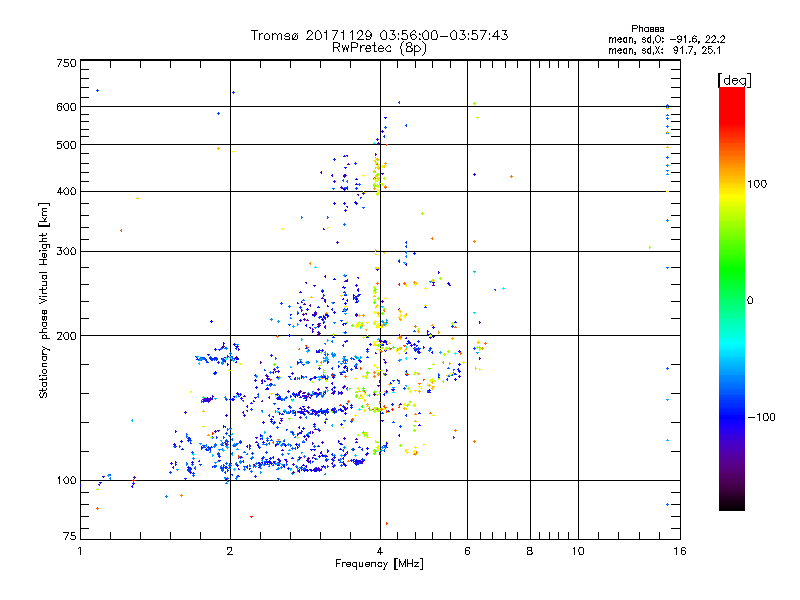Click the colorbar '100' tick label
800x600 pixels.
click(x=757, y=184)
